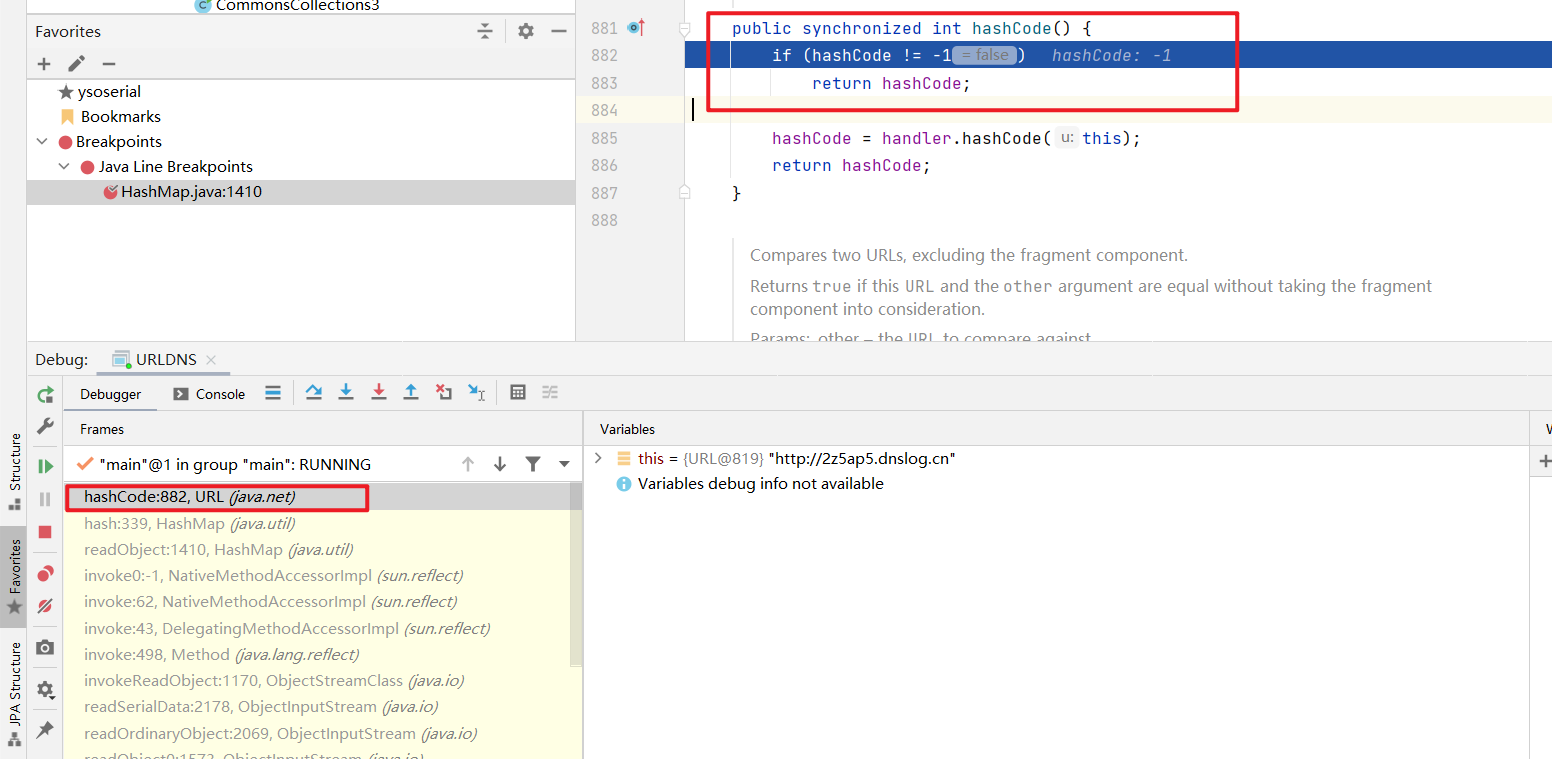Select the next frame with down arrow
1552x759 pixels.
point(500,464)
